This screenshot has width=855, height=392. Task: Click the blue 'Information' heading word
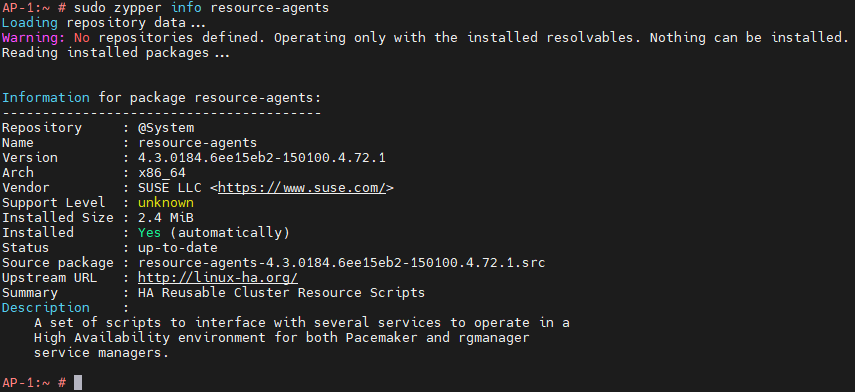click(46, 98)
